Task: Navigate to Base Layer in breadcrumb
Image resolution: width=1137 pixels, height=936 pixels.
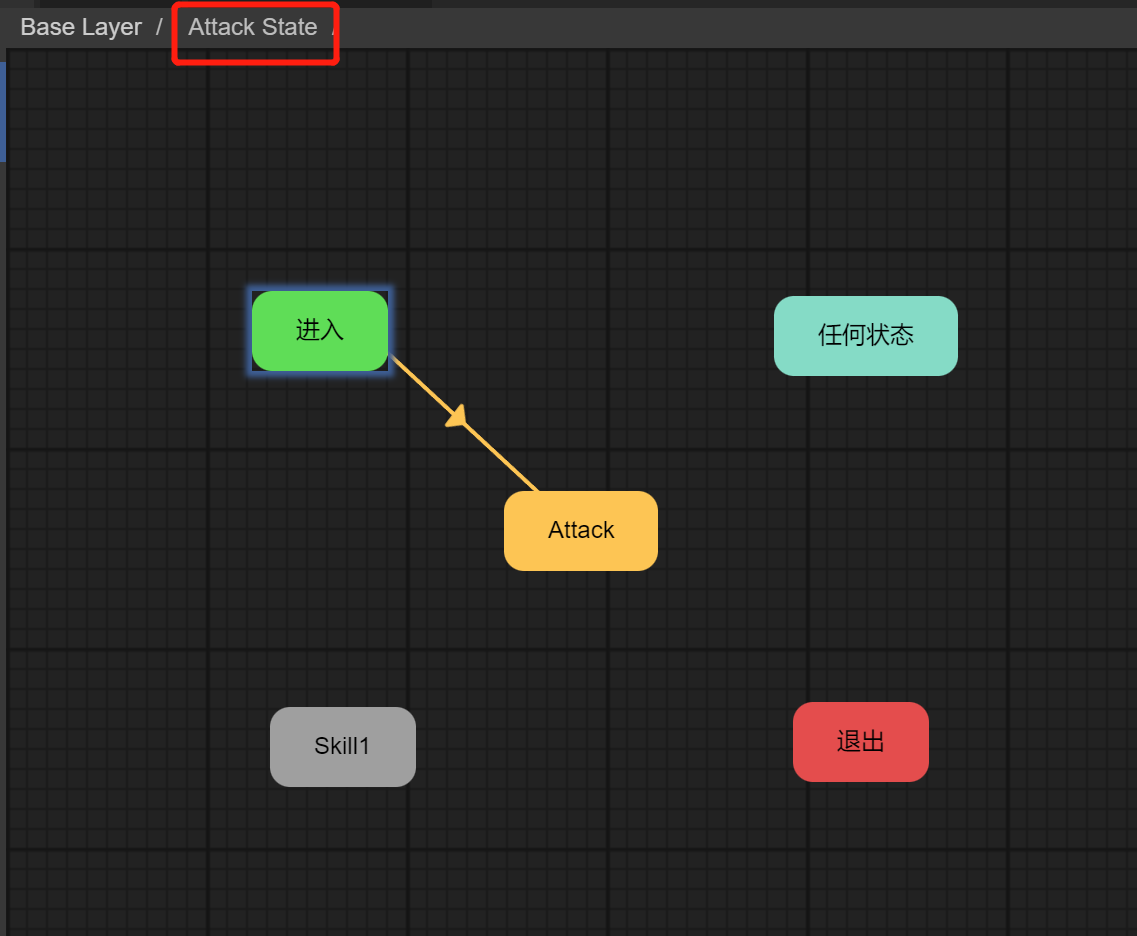Action: pos(81,27)
